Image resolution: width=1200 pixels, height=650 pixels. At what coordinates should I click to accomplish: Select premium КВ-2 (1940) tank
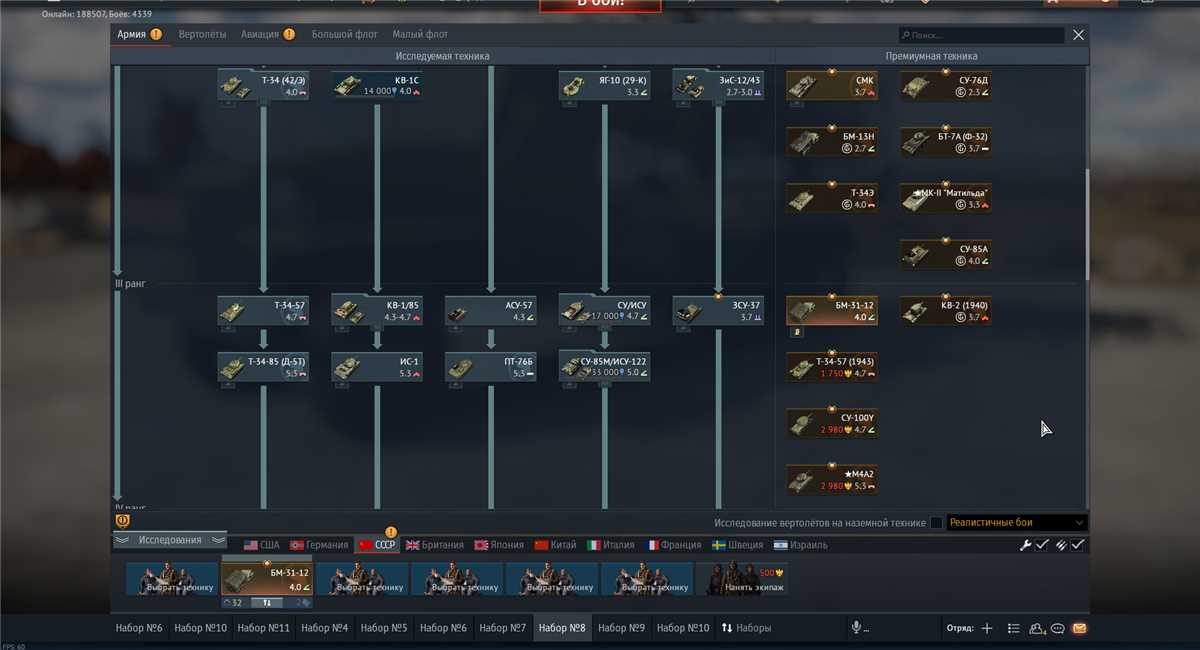[x=946, y=310]
